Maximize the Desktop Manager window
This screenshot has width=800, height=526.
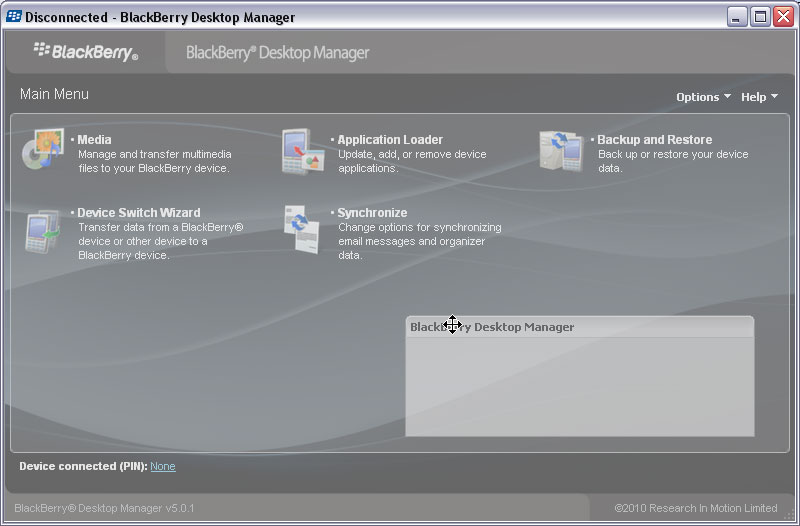point(759,17)
